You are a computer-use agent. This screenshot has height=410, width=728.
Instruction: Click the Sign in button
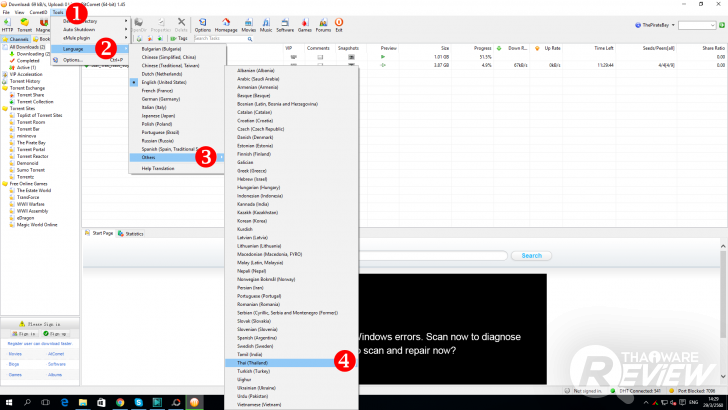23,333
